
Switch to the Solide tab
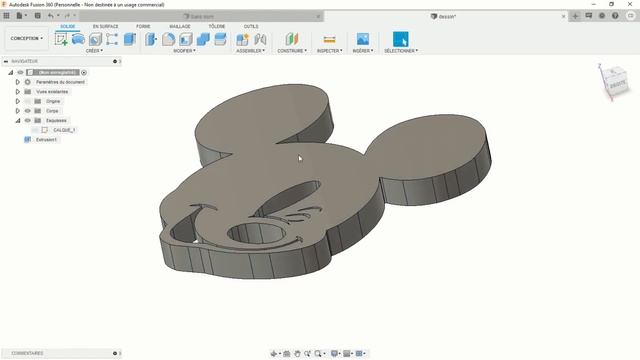tap(68, 26)
